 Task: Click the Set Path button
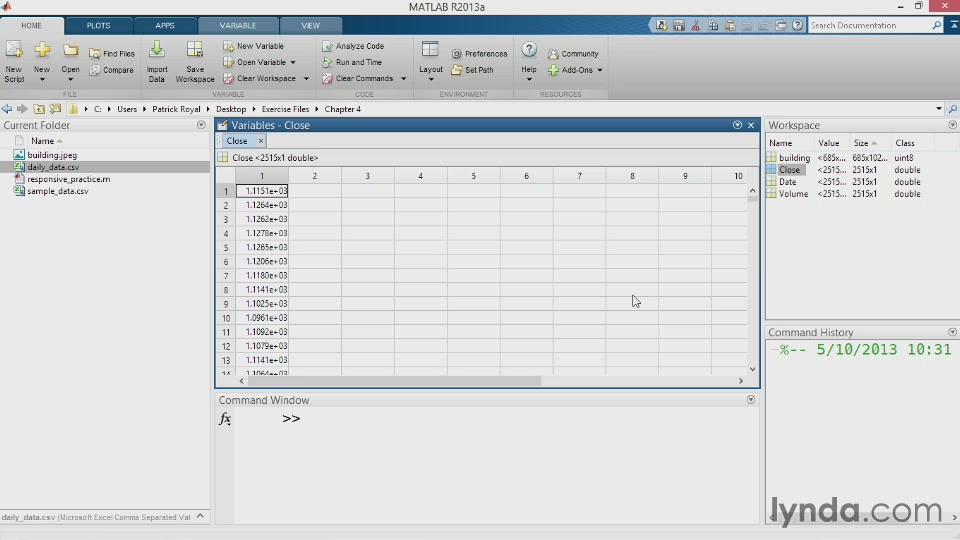tap(472, 70)
